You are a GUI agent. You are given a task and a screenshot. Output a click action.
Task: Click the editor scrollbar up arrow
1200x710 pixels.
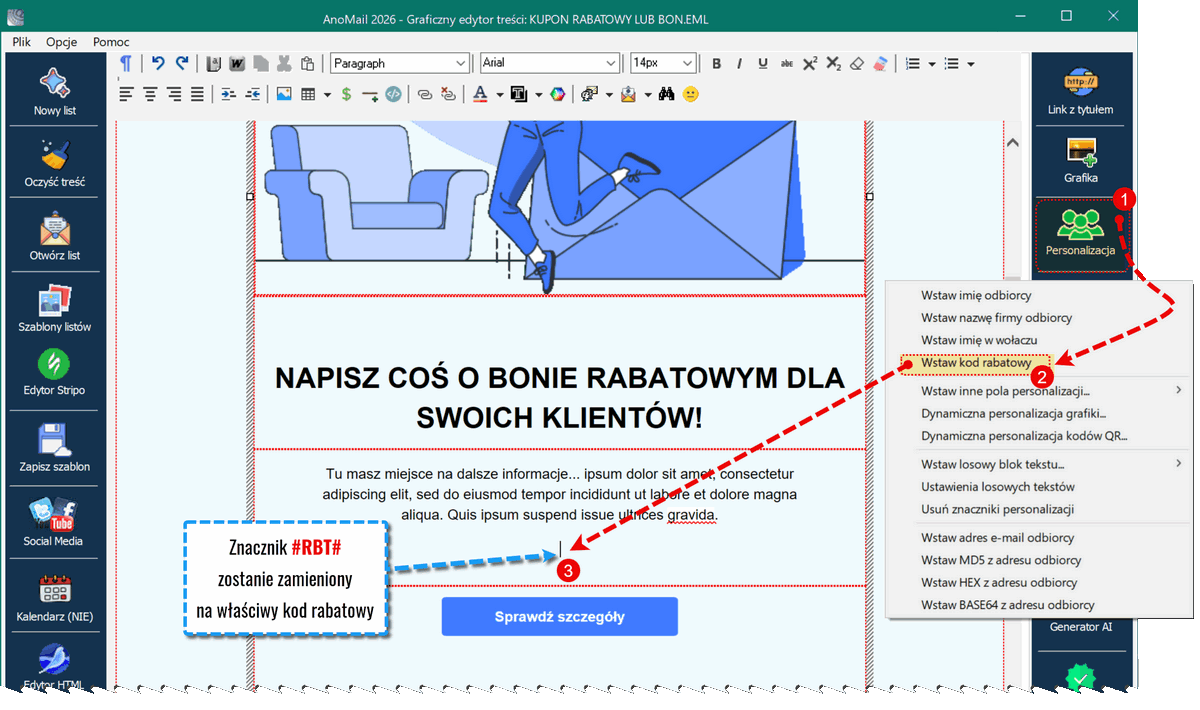click(x=1012, y=143)
